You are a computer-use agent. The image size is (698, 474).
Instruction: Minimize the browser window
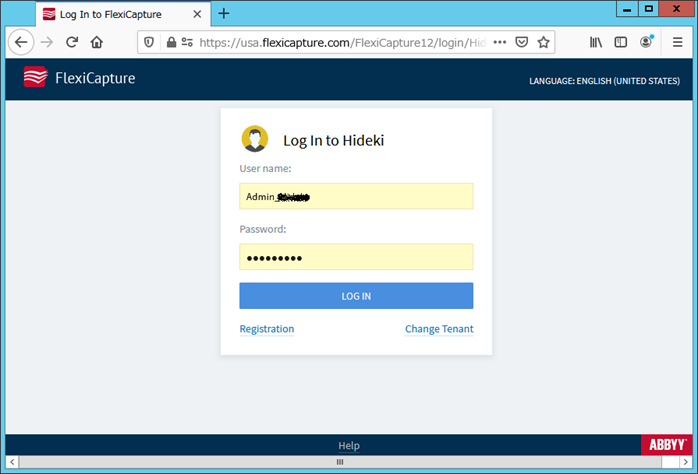627,9
